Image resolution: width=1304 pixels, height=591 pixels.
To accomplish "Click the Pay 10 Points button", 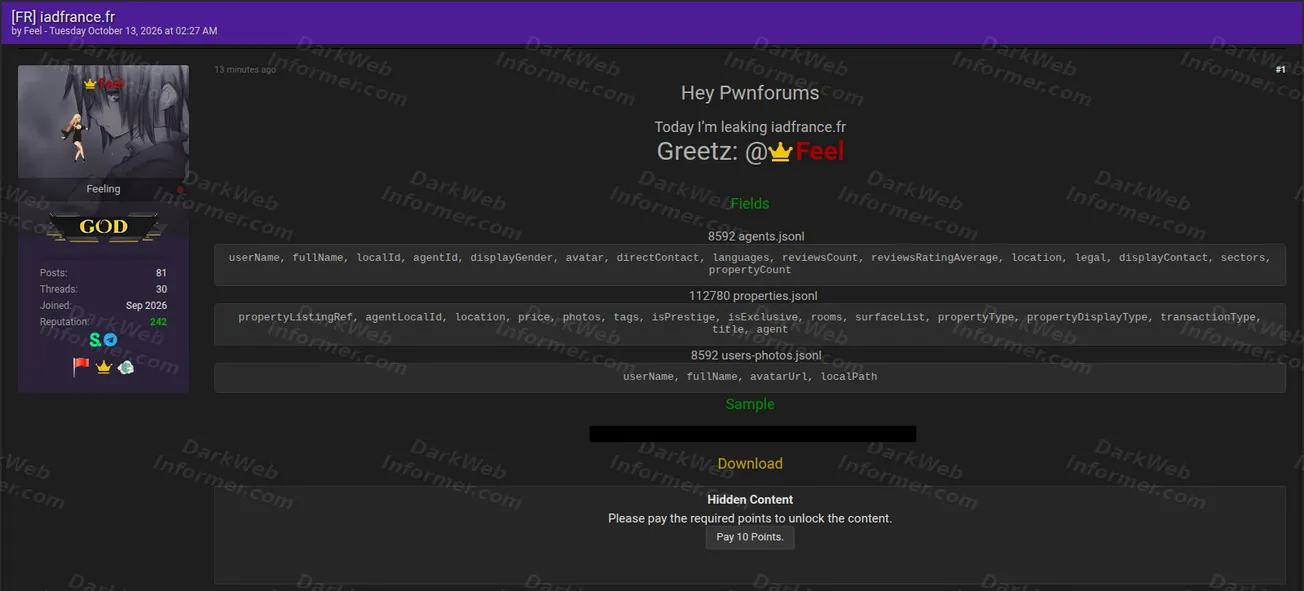I will pyautogui.click(x=750, y=537).
